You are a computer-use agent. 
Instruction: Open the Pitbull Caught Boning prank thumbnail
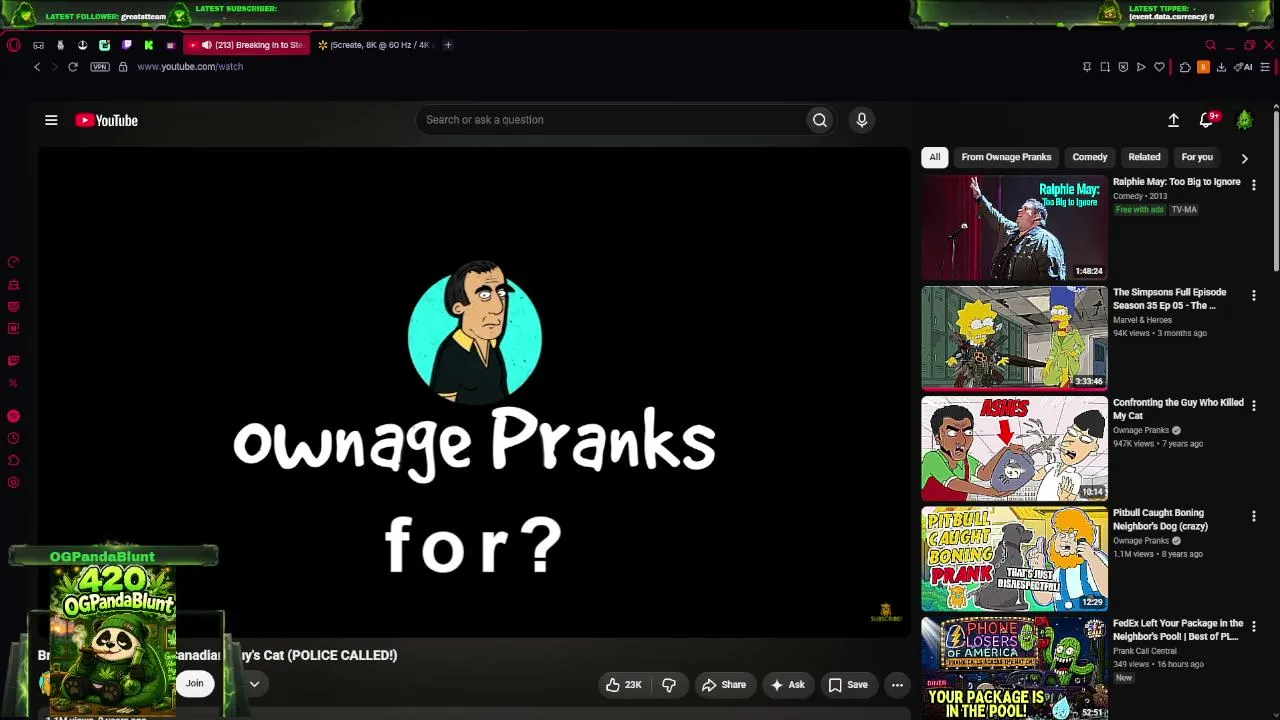(x=1014, y=559)
